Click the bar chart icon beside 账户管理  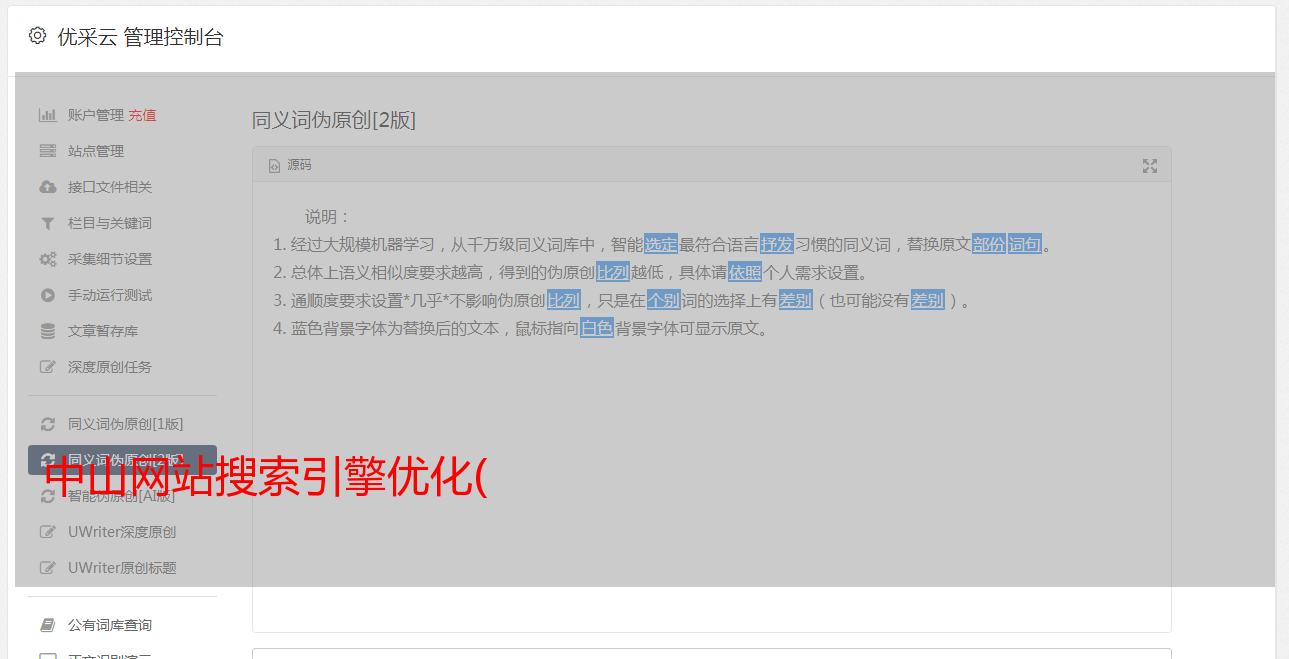click(x=47, y=115)
